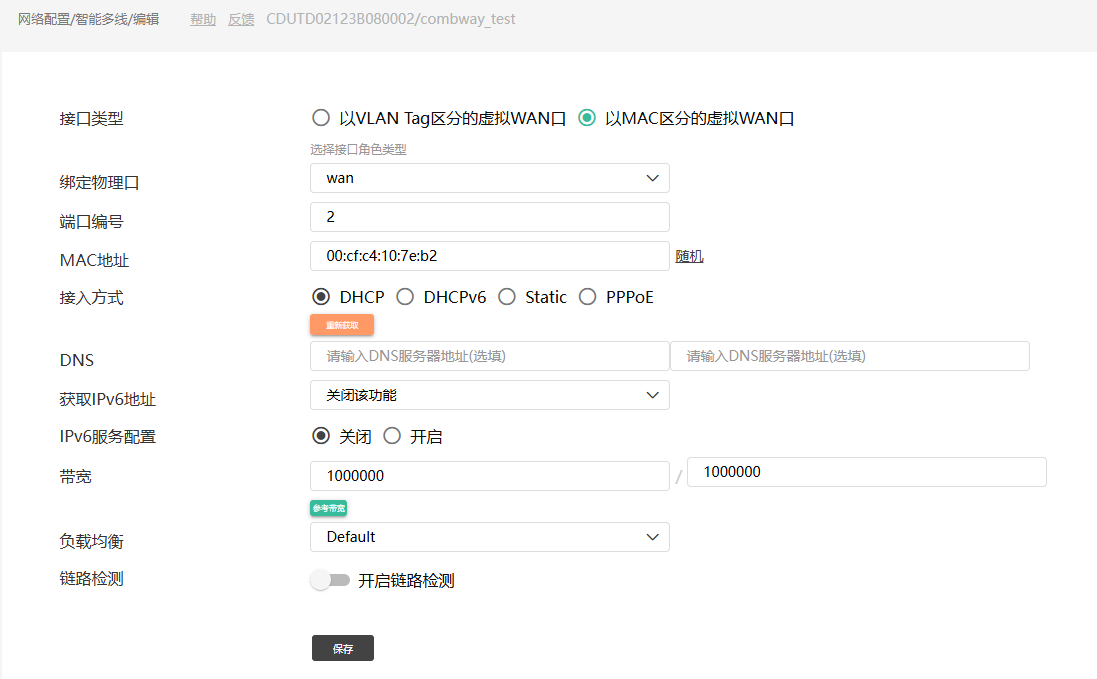Enable the 开启链路检测 toggle switch

point(330,580)
